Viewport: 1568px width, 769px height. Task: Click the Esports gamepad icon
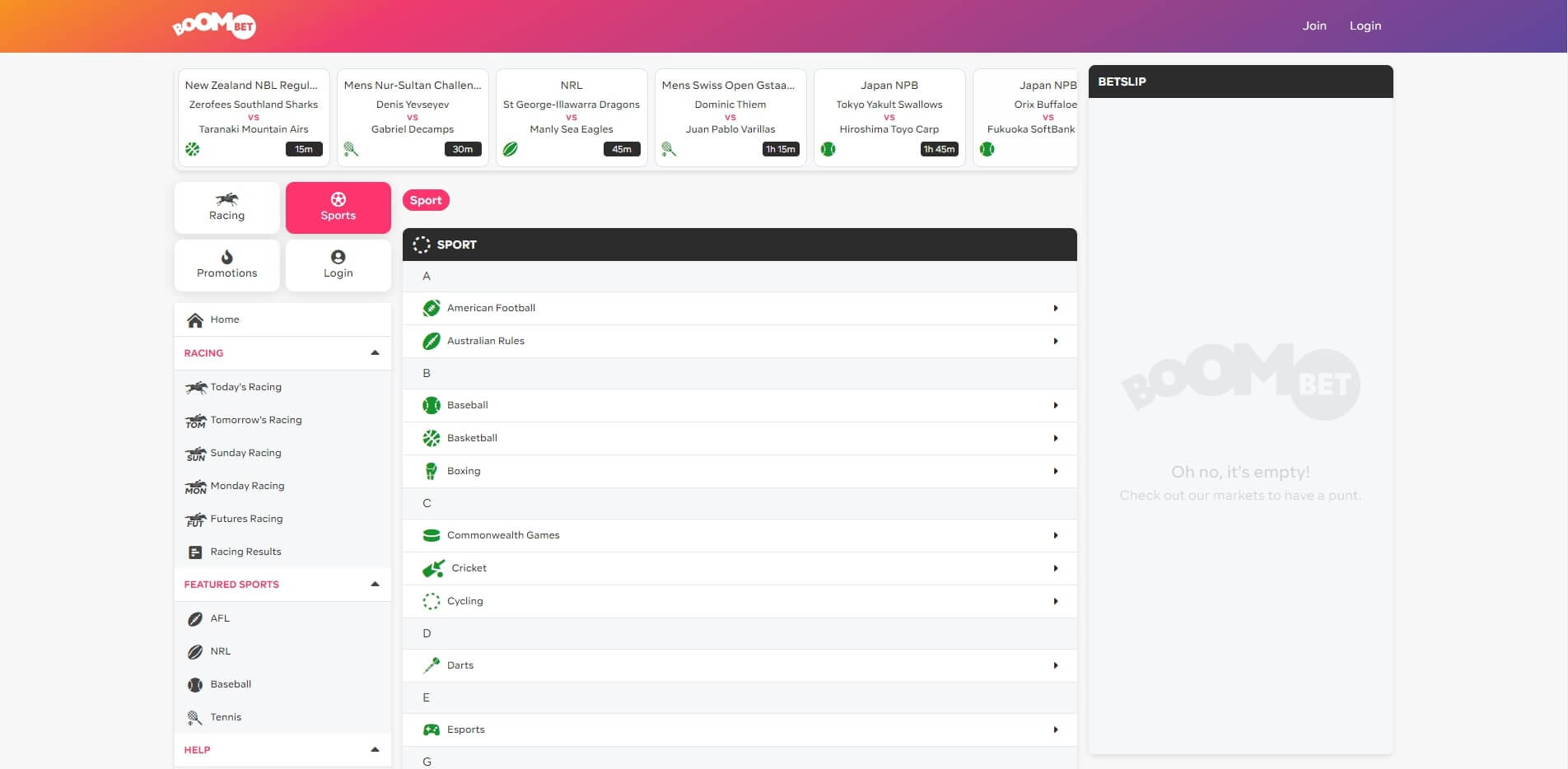tap(431, 729)
